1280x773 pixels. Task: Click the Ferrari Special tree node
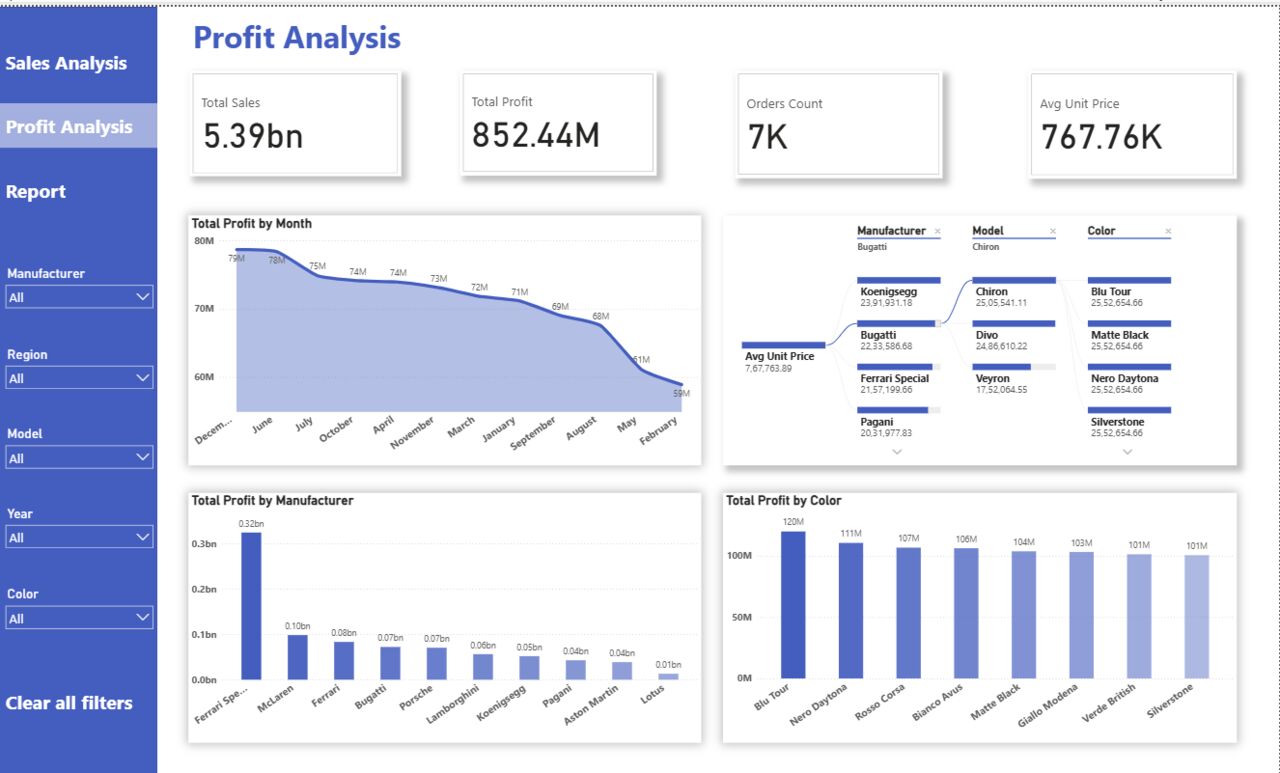pyautogui.click(x=899, y=378)
